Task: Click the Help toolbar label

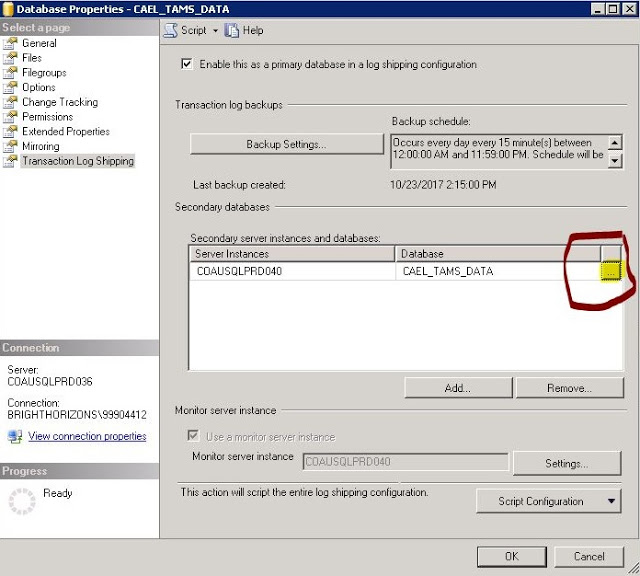Action: pos(253,30)
